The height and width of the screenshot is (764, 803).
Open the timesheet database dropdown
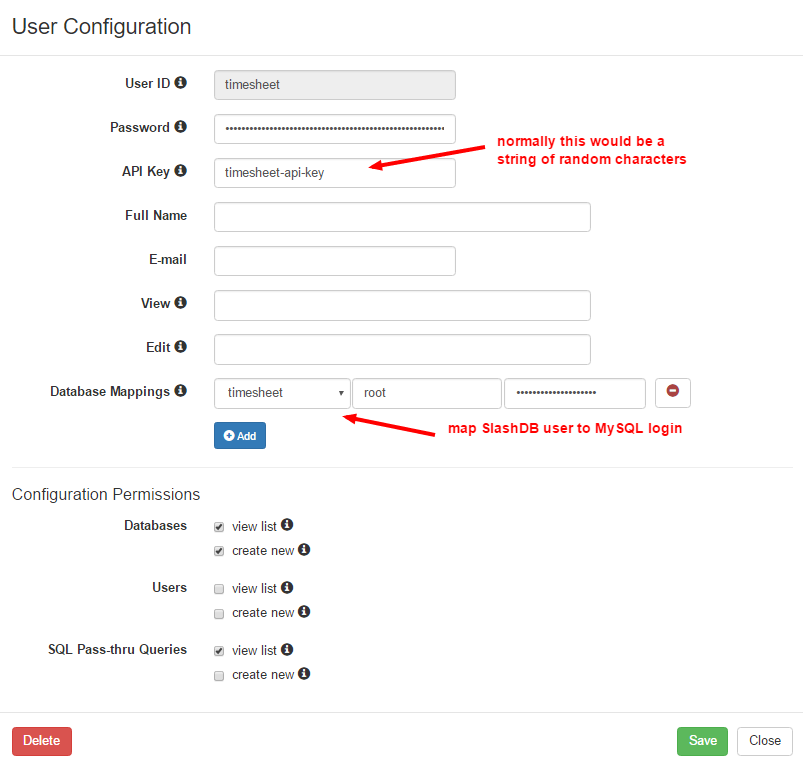click(x=282, y=393)
